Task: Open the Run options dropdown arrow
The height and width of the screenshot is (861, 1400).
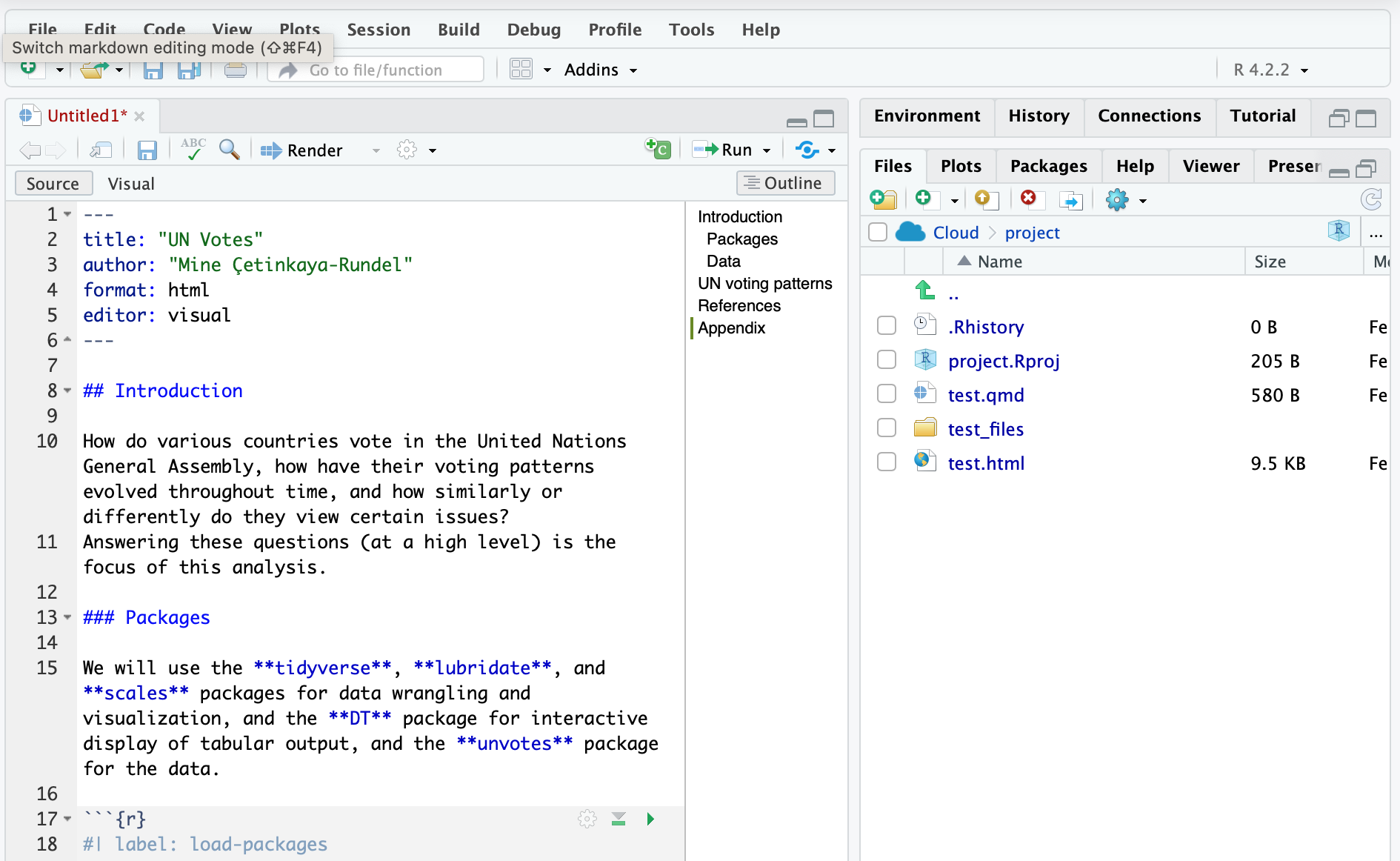Action: (x=767, y=150)
